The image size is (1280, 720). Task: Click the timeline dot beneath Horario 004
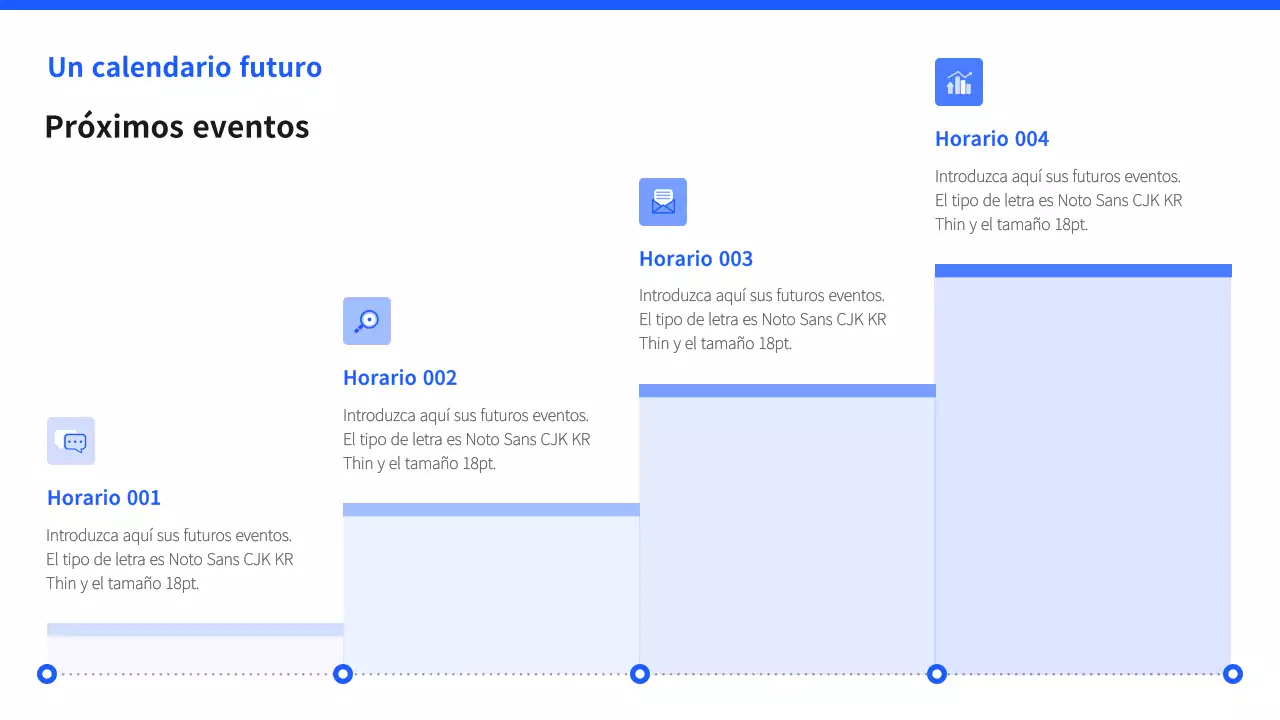click(x=936, y=674)
